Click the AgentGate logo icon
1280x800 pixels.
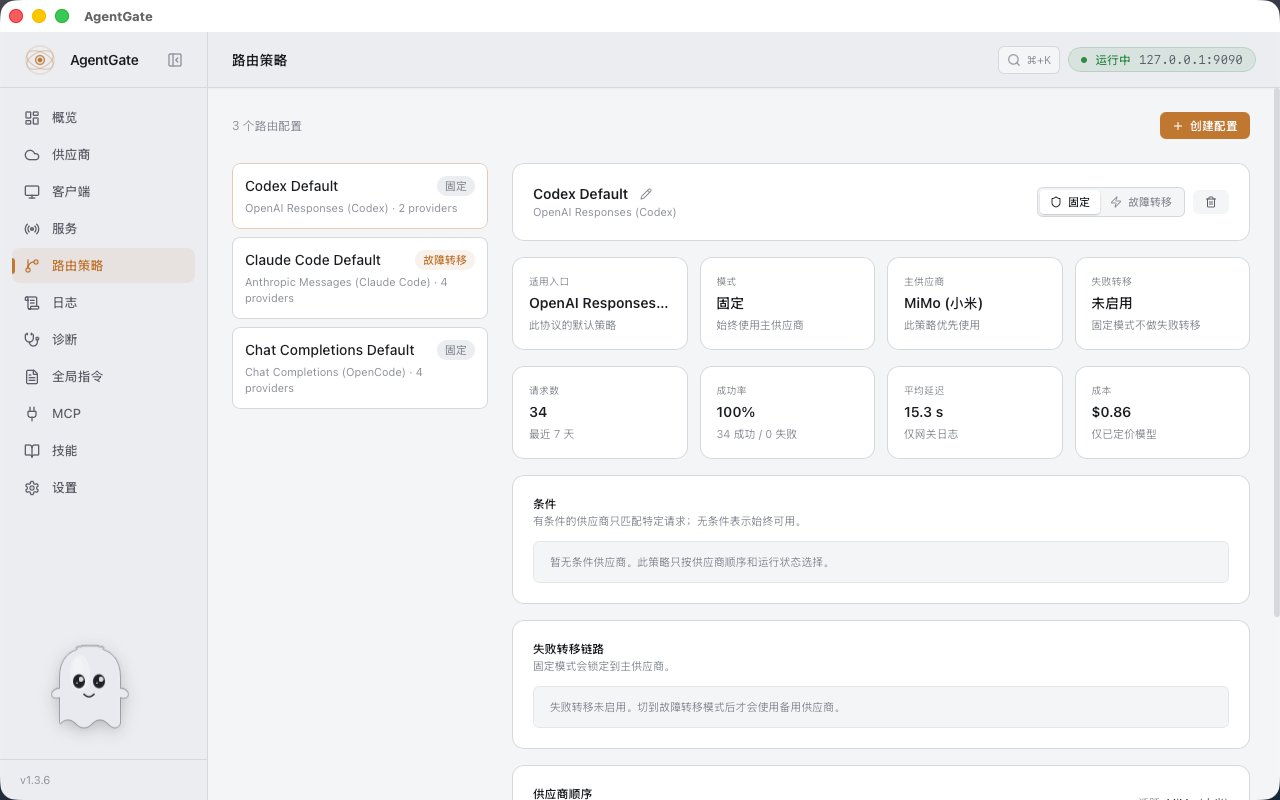pyautogui.click(x=40, y=60)
